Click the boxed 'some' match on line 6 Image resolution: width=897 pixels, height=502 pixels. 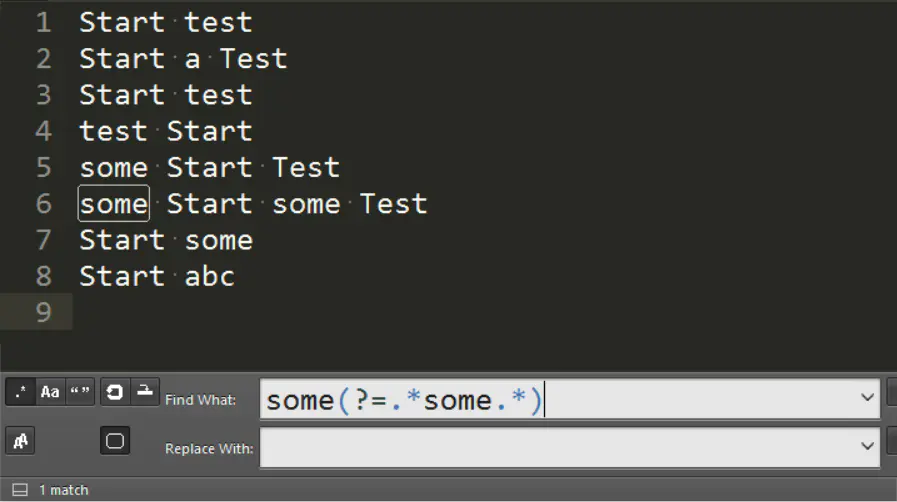click(x=114, y=204)
